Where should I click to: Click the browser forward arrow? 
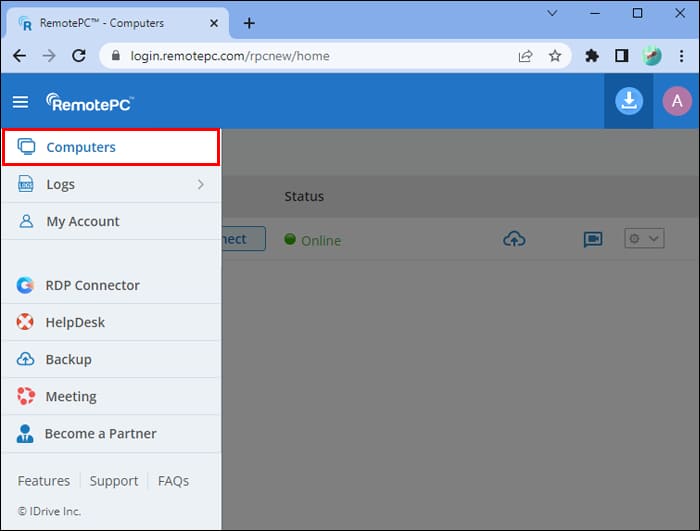pyautogui.click(x=49, y=56)
